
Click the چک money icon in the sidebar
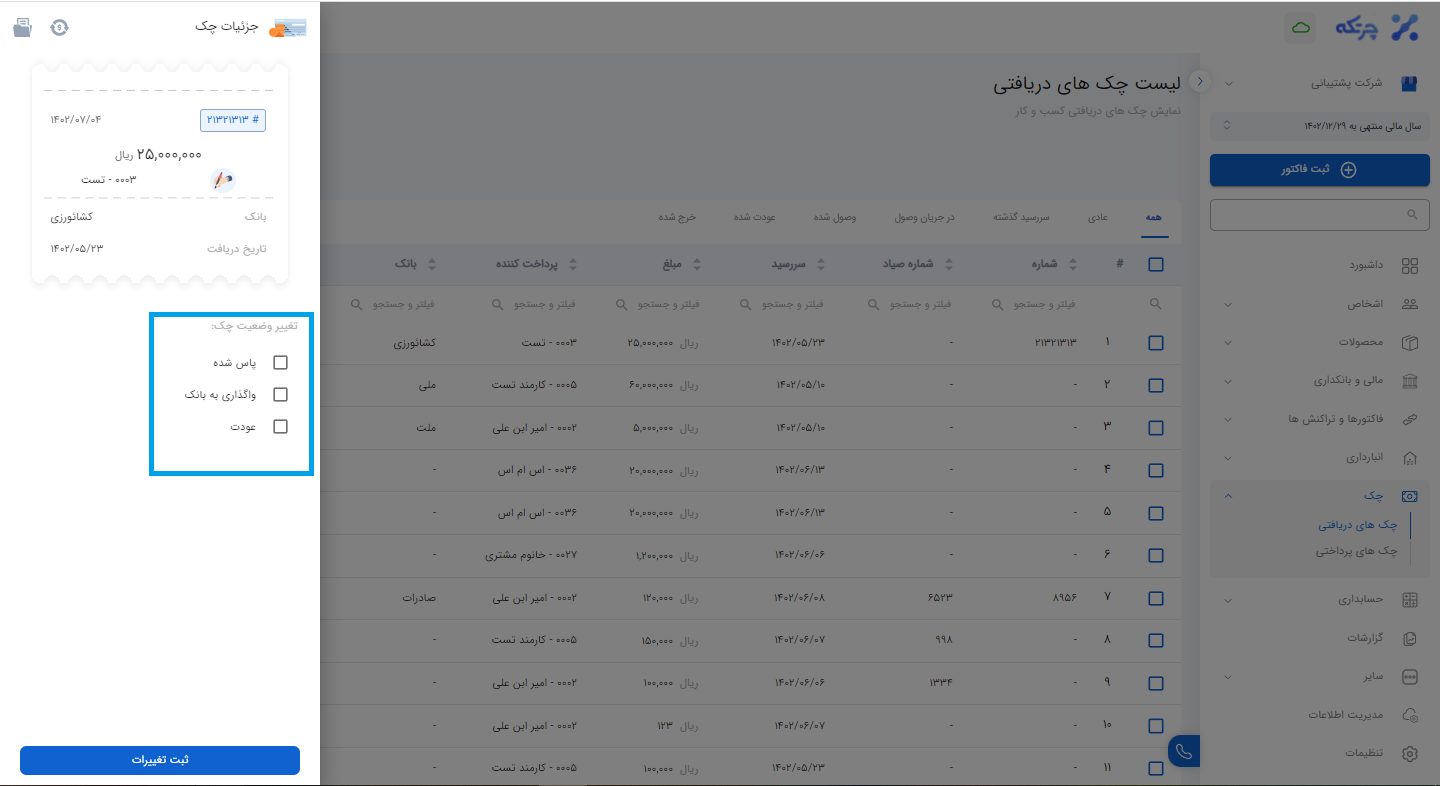coord(1410,496)
